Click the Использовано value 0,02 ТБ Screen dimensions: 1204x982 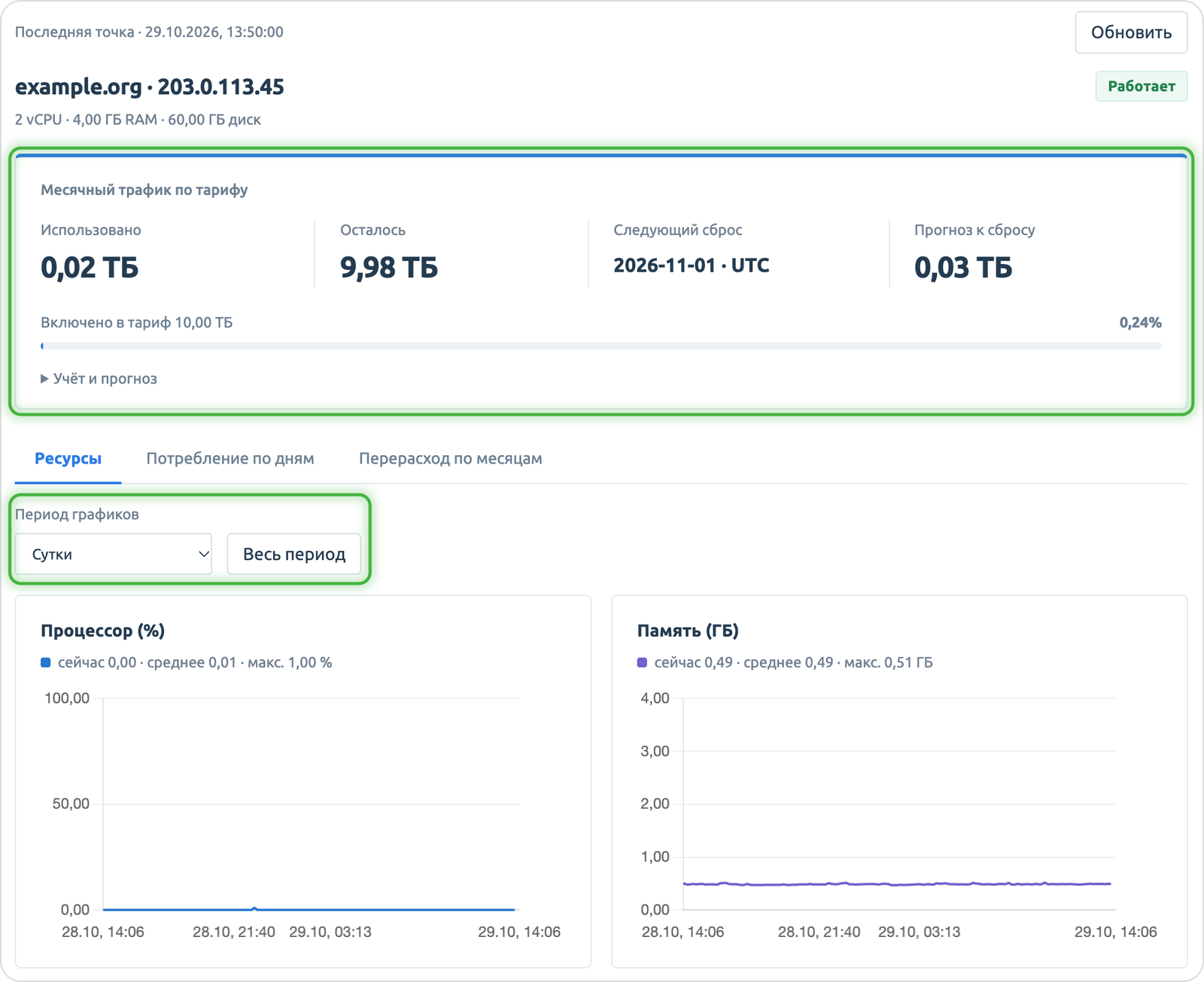coord(90,267)
